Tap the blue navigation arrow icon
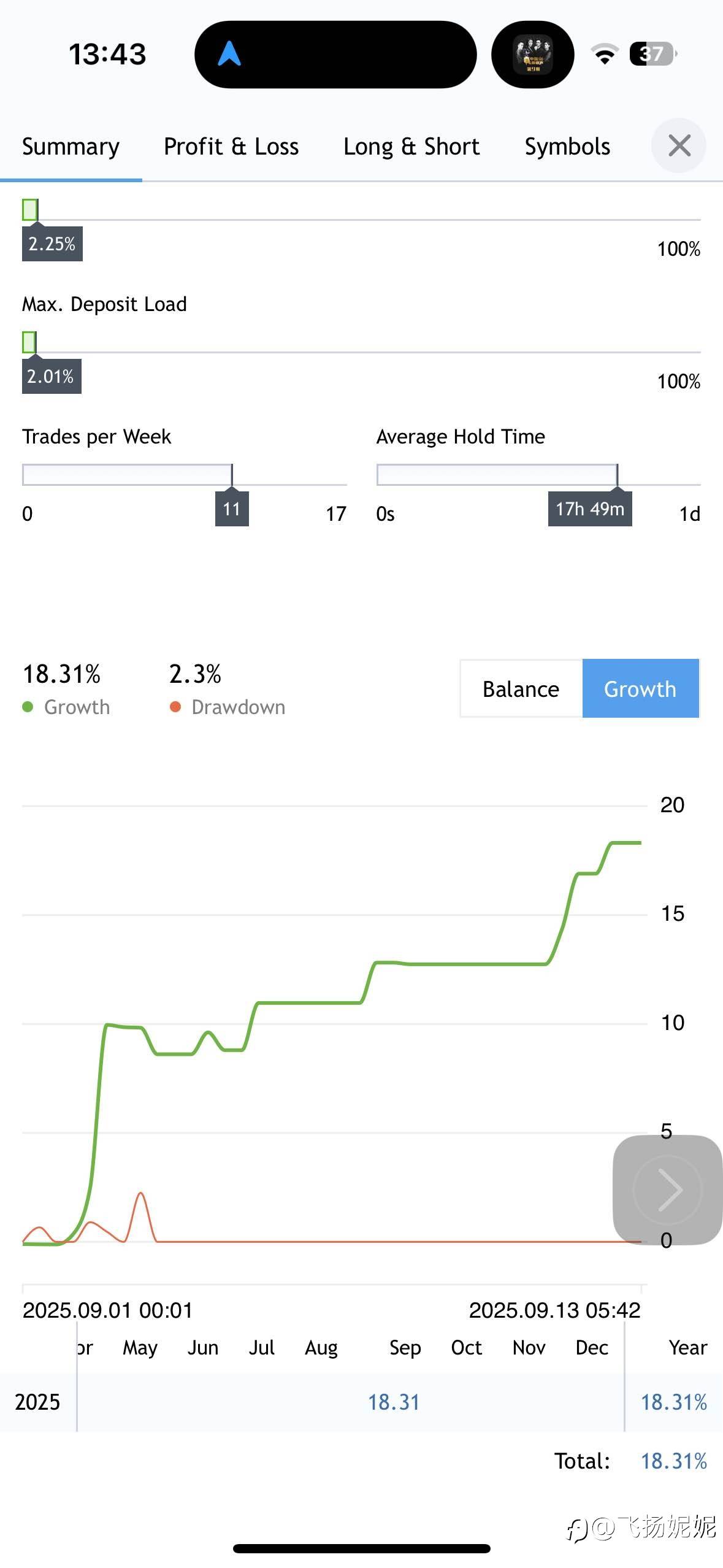 [229, 53]
